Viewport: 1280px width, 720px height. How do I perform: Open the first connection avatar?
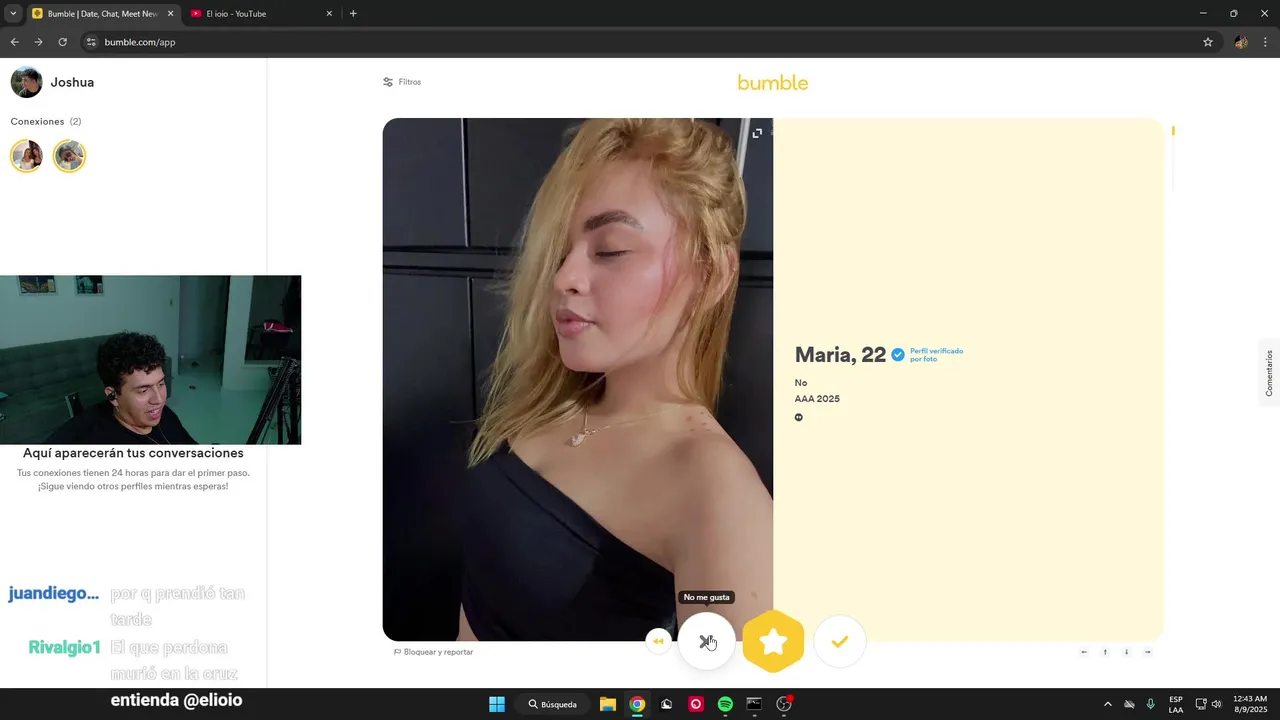coord(27,156)
